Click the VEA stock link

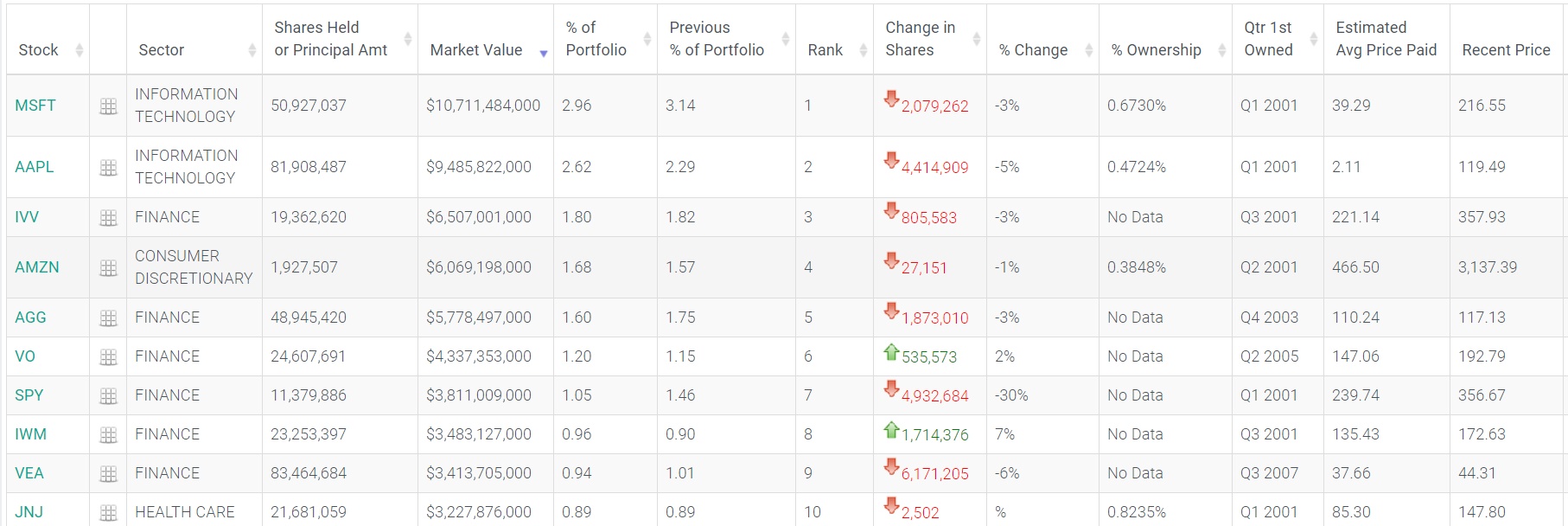(29, 473)
